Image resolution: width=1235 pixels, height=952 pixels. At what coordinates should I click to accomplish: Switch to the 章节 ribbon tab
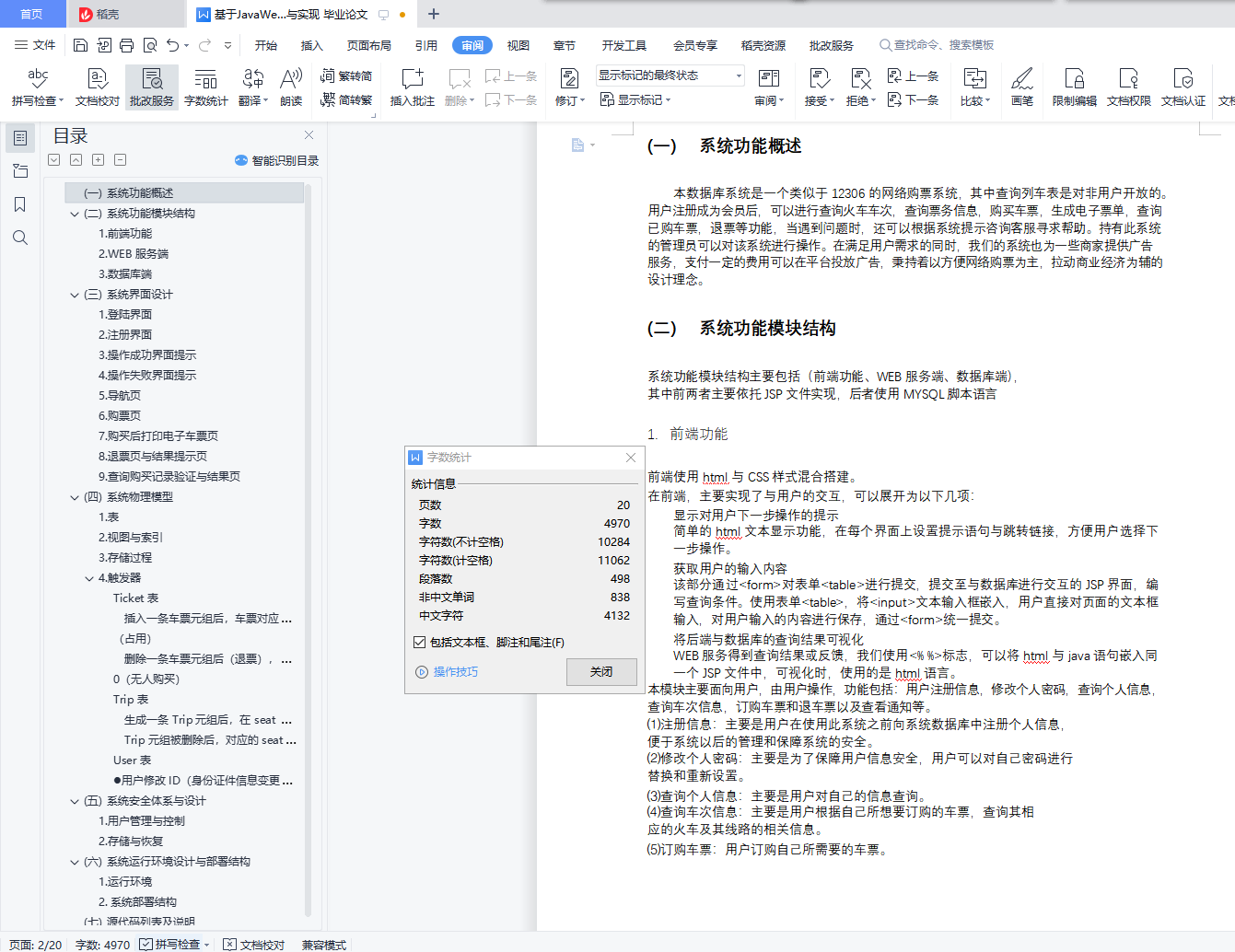tap(565, 45)
